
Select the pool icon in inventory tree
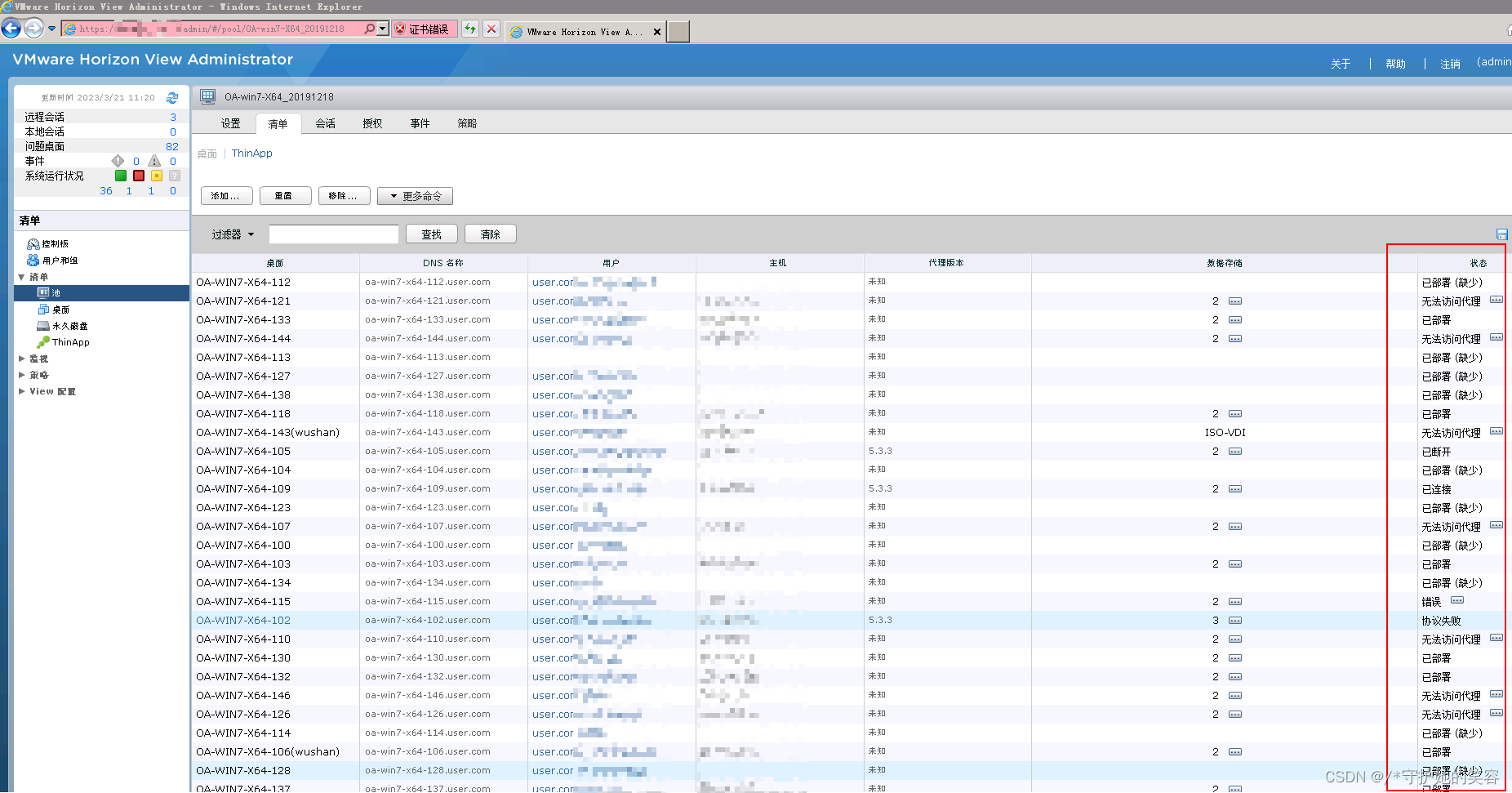pos(43,292)
